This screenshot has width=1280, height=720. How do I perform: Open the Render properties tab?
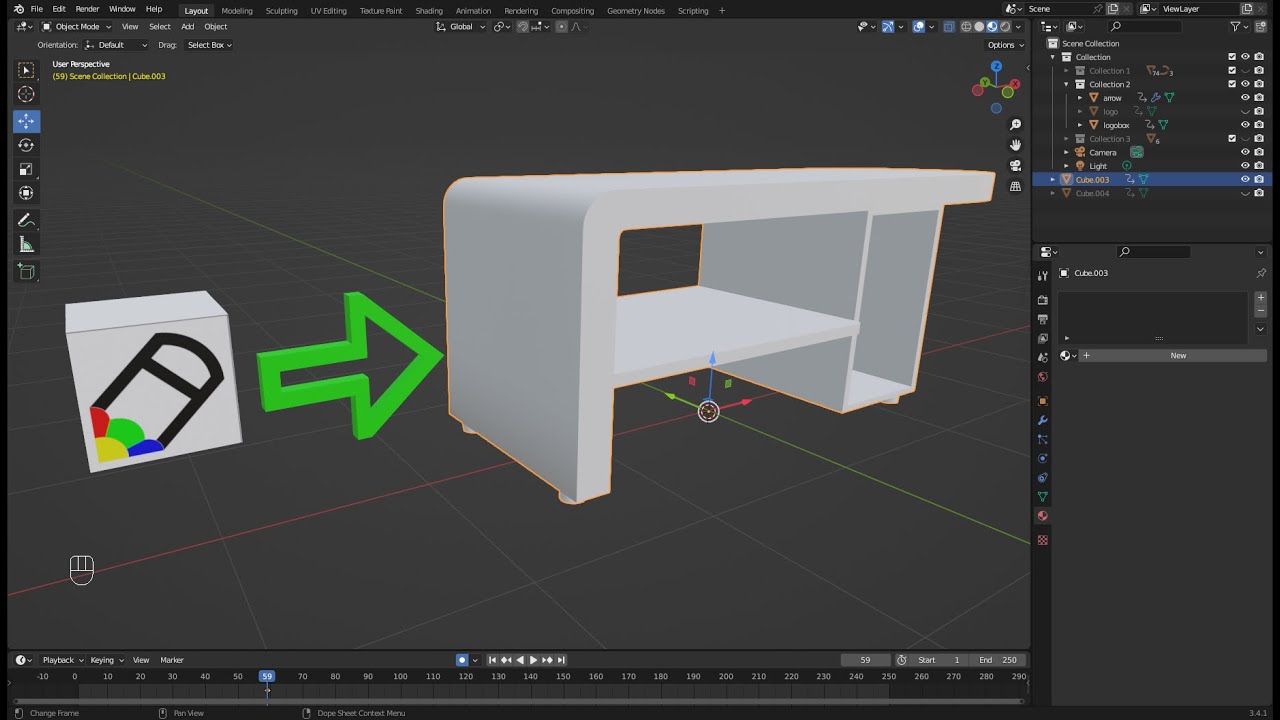(x=1043, y=300)
